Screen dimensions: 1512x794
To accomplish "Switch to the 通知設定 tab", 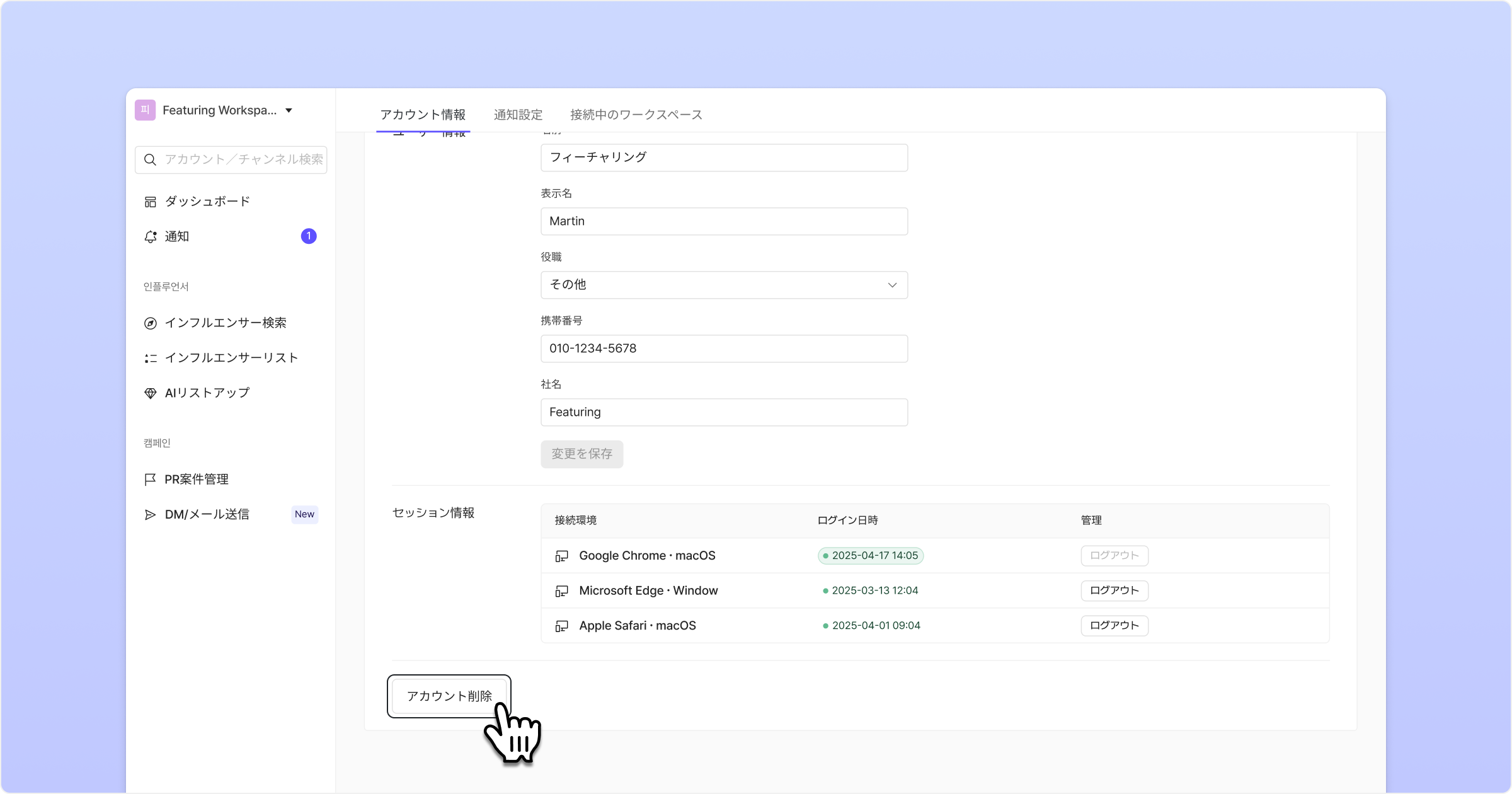I will point(518,115).
